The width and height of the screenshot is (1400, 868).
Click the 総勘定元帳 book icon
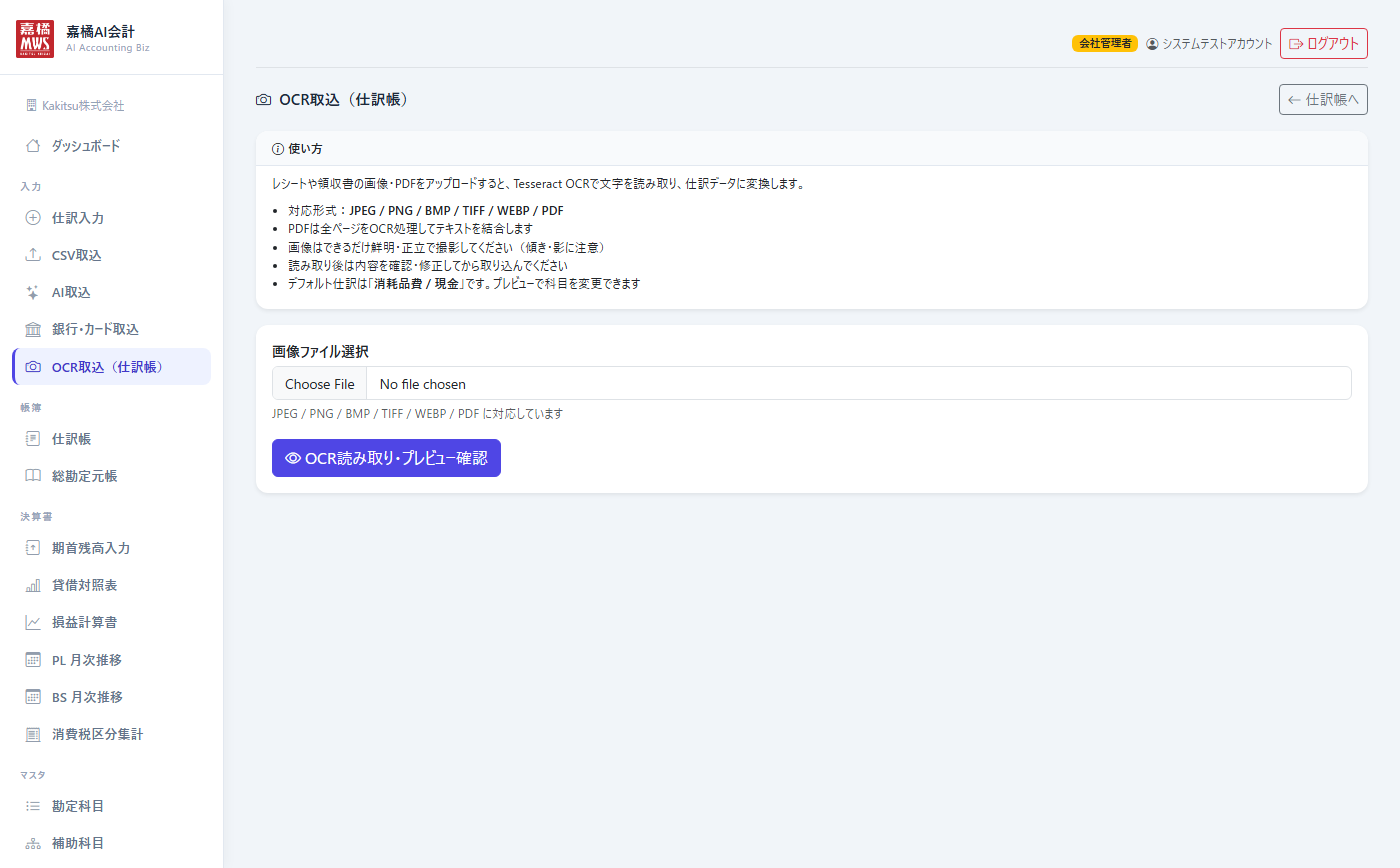(33, 476)
